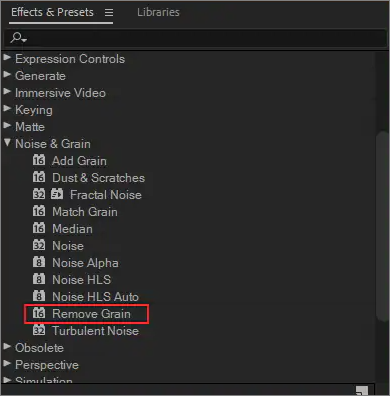Click the 8-bit icon beside Noise HLS Auto

click(39, 296)
